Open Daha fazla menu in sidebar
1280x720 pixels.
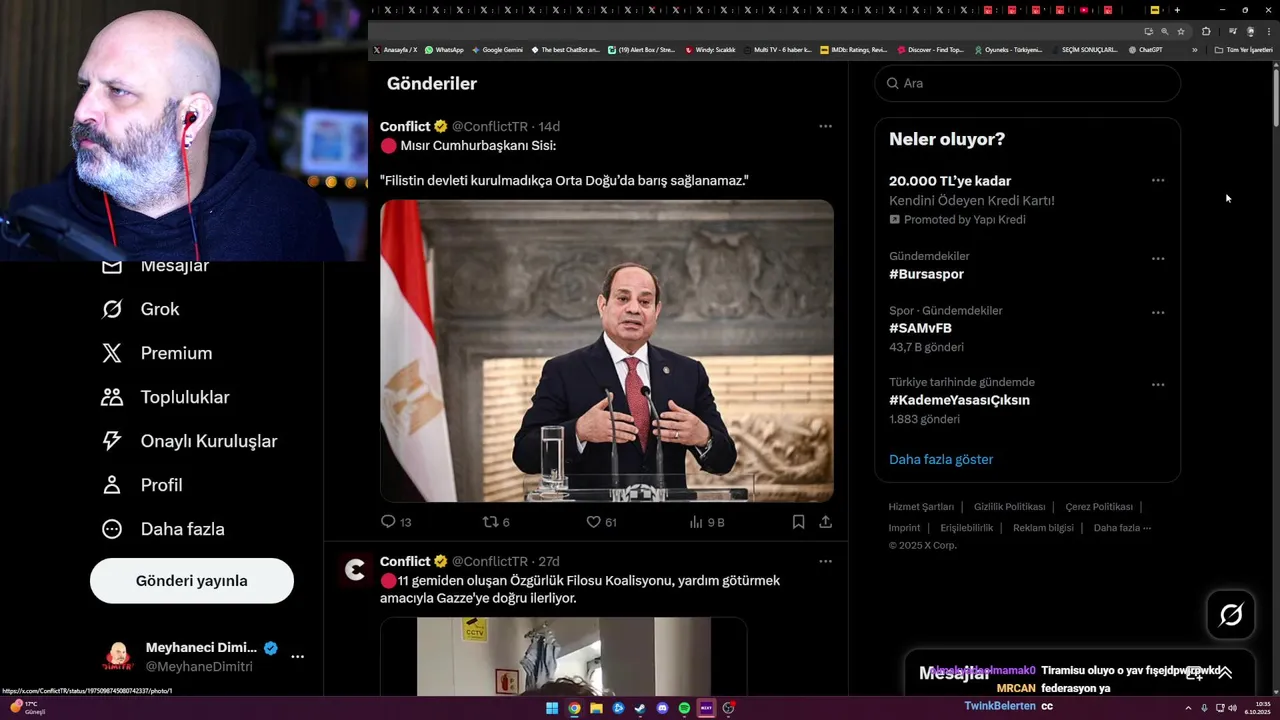point(162,529)
